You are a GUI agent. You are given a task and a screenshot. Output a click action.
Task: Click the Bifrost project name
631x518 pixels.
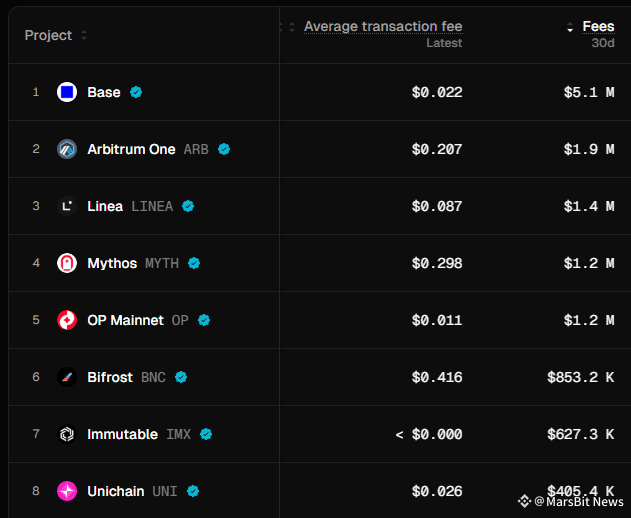tap(110, 377)
